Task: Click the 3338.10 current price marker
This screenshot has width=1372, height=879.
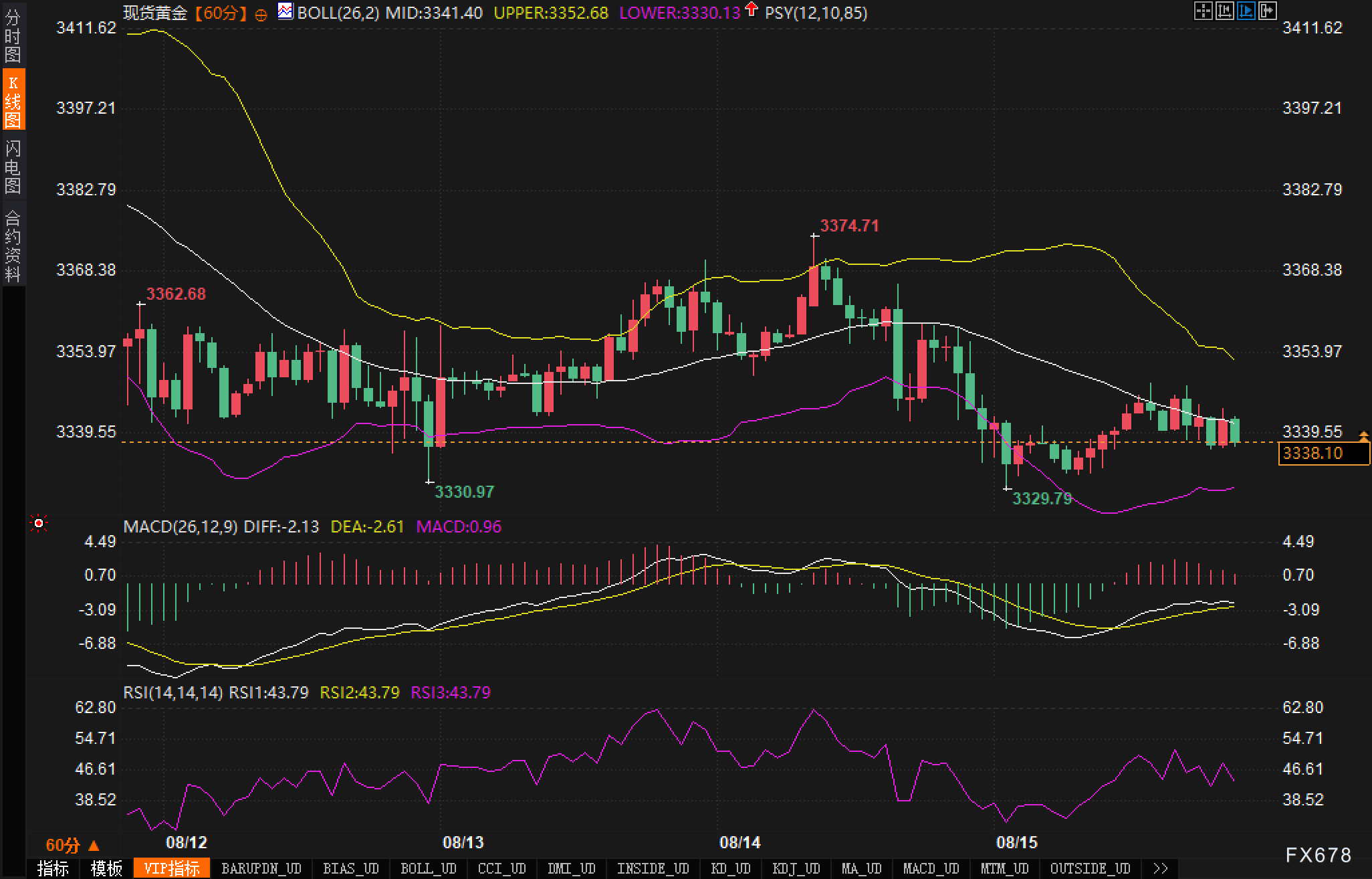Action: click(1323, 454)
